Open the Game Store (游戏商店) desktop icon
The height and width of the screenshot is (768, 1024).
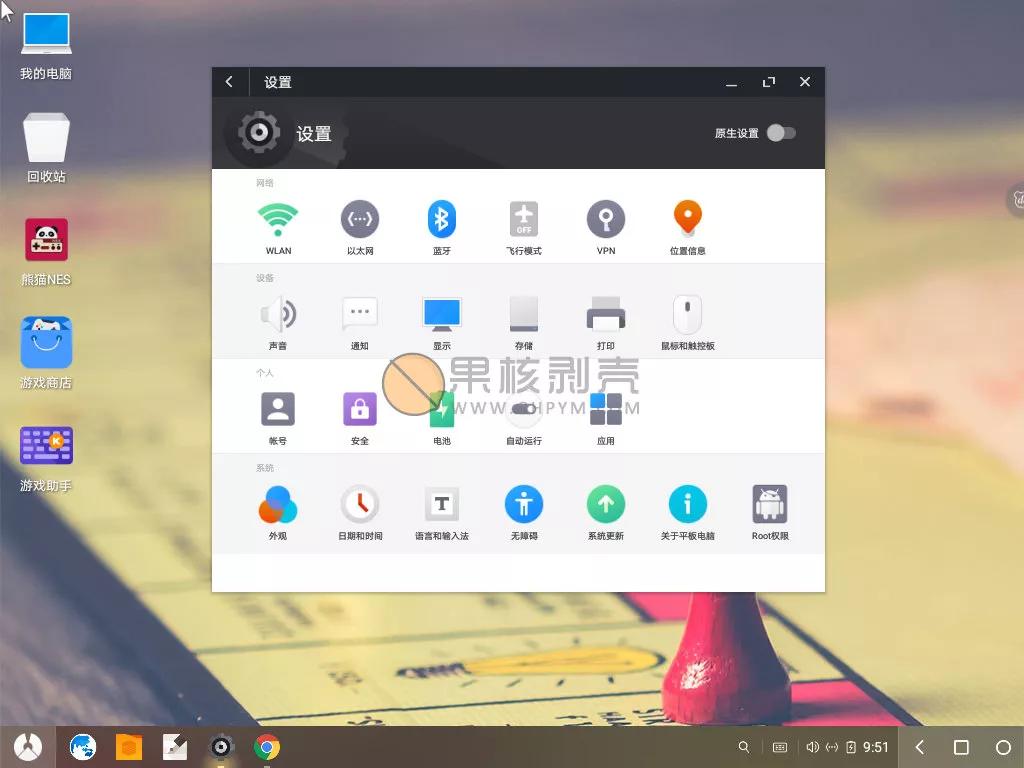46,353
